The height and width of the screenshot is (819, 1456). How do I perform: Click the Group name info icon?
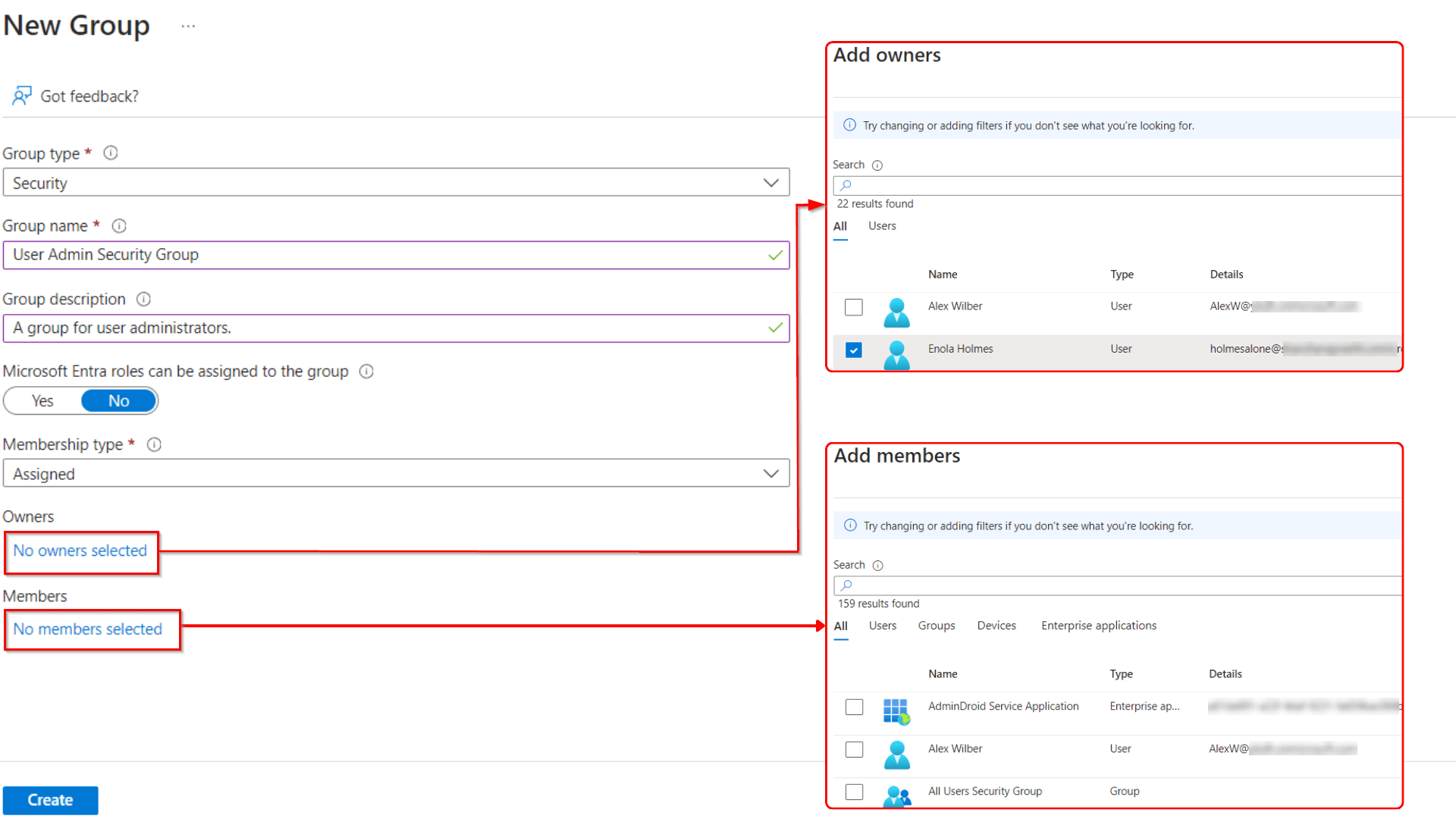(x=119, y=225)
